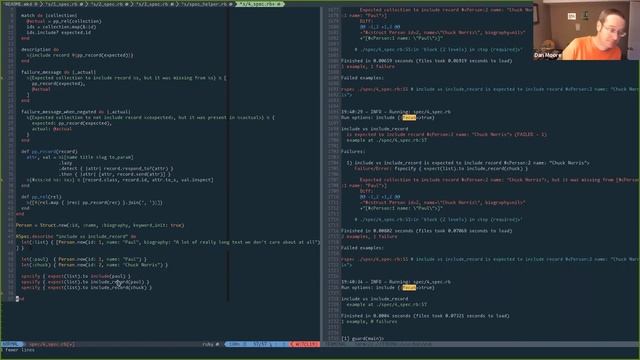Click the NORMAL mode indicator in status line
This screenshot has width=640, height=360.
click(x=11, y=344)
